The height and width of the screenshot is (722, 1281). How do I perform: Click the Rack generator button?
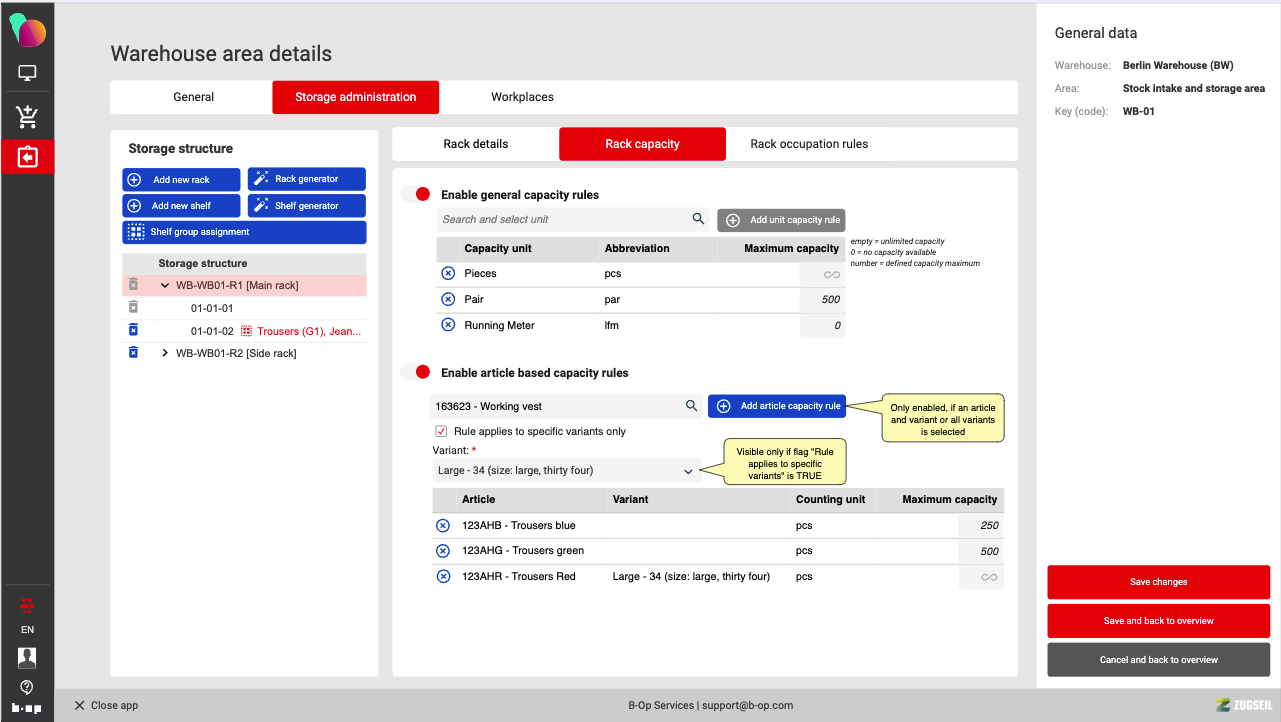coord(307,179)
